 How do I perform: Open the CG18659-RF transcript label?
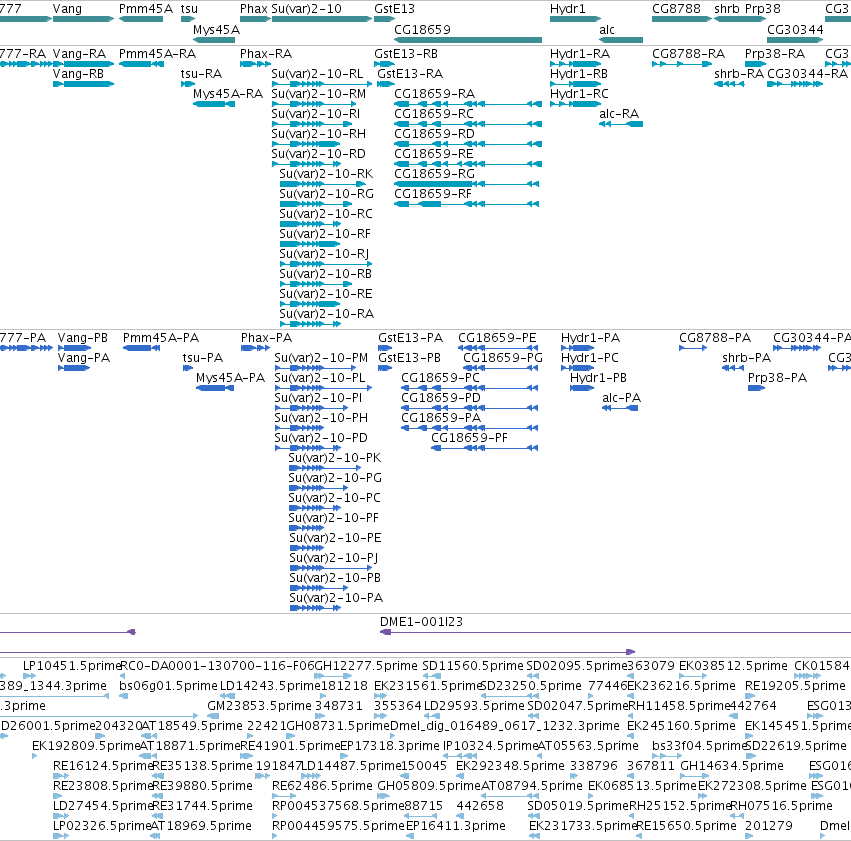point(433,194)
